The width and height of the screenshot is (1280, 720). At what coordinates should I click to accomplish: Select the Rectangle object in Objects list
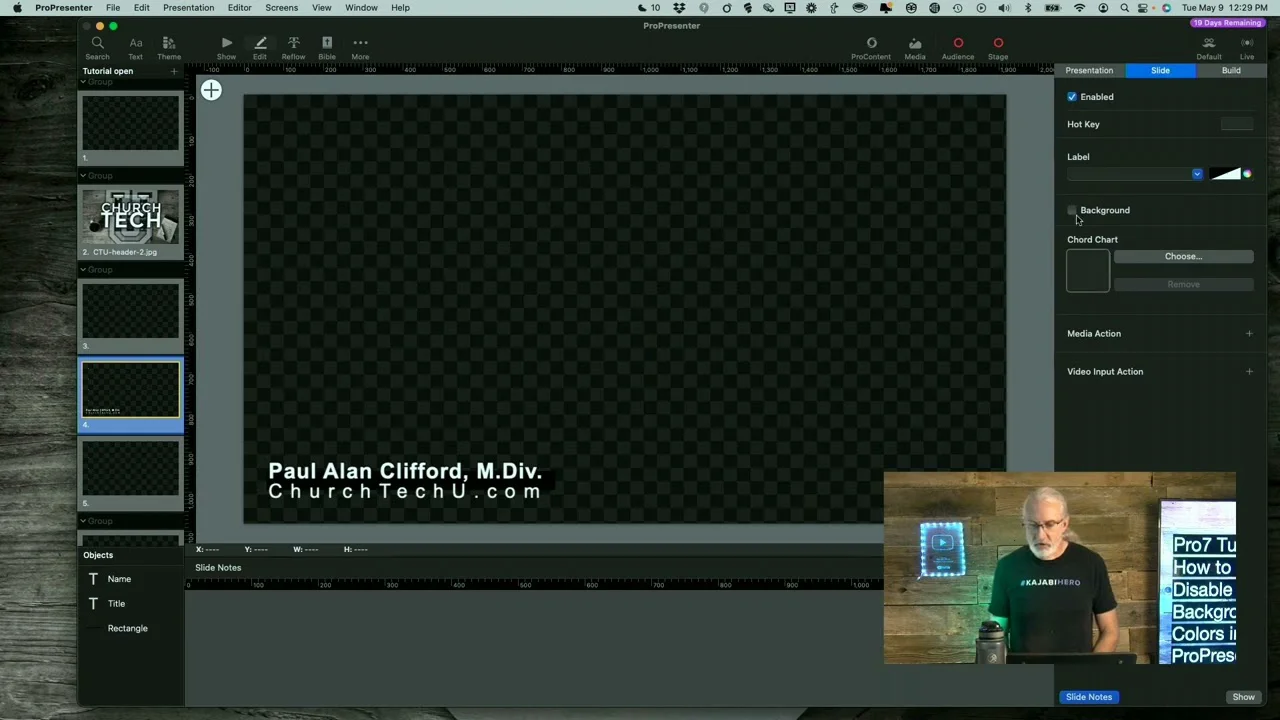tap(127, 629)
